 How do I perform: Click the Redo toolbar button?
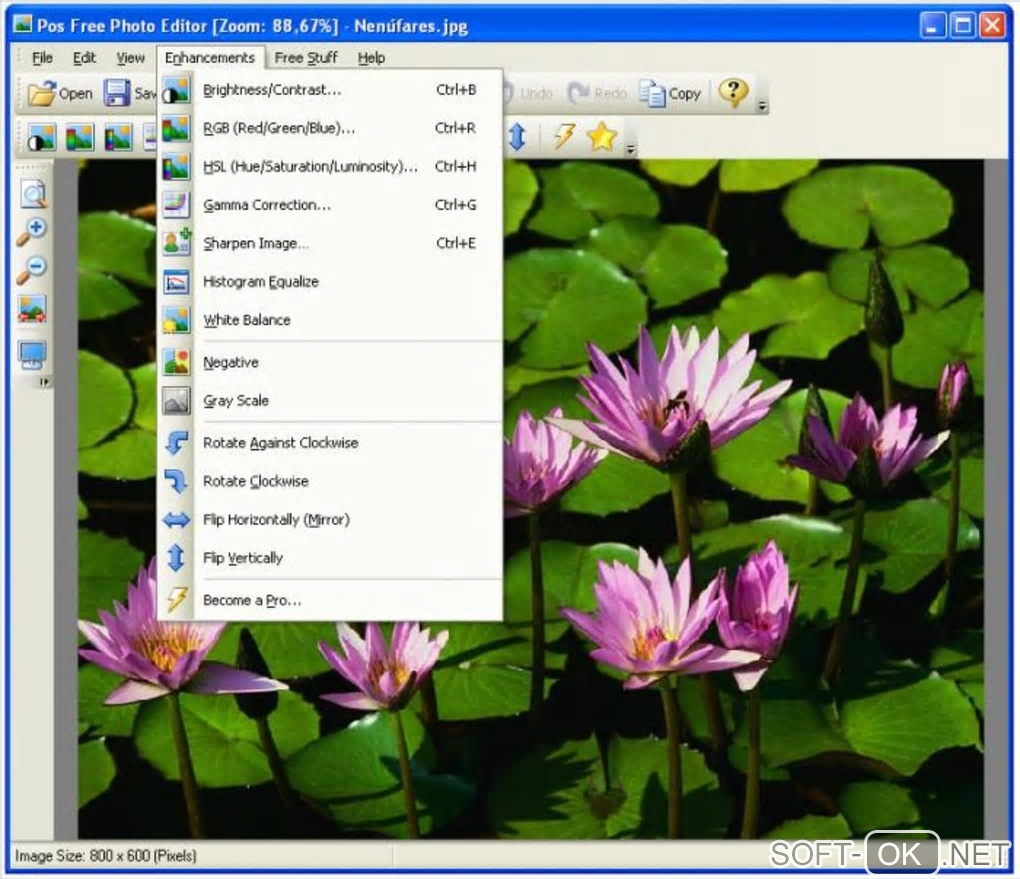597,94
